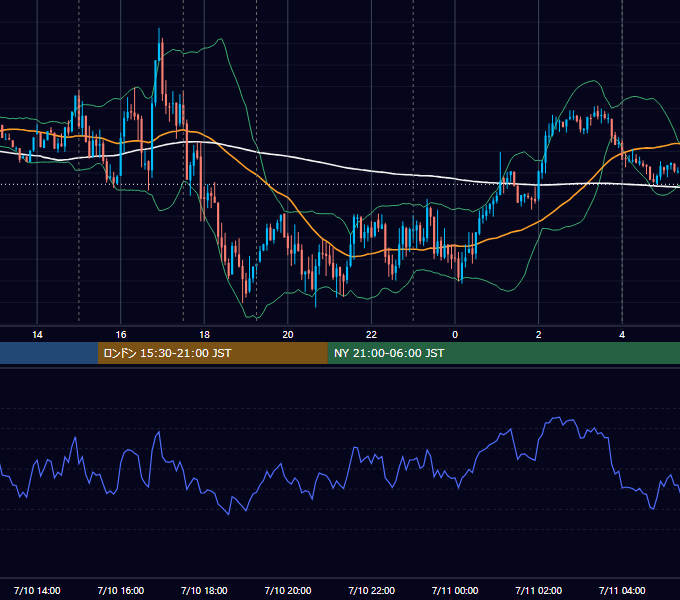Click the 7/10 16:00 time label
680x600 pixels.
[121, 590]
